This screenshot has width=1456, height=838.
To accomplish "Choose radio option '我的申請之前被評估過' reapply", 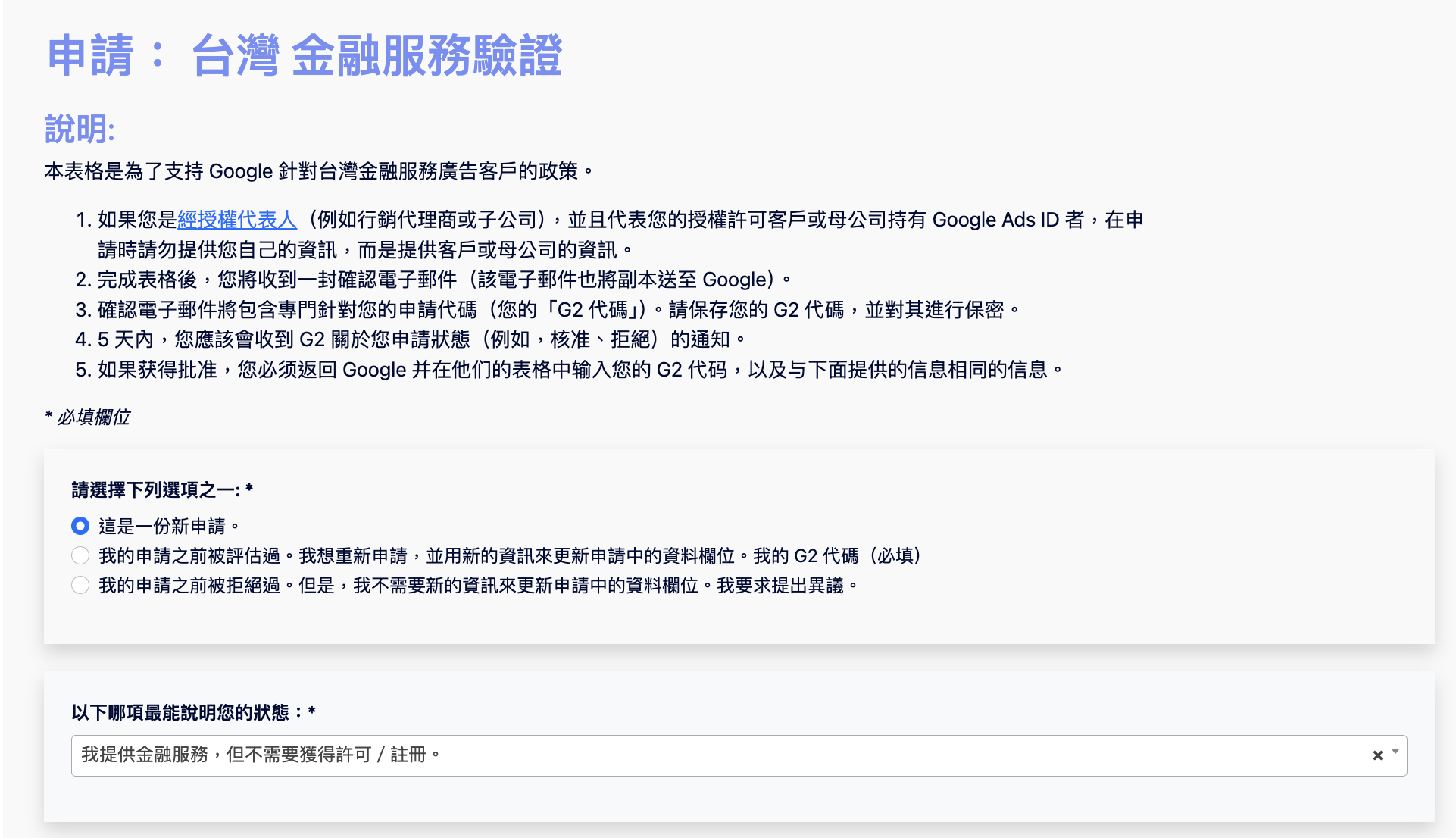I will tap(80, 555).
